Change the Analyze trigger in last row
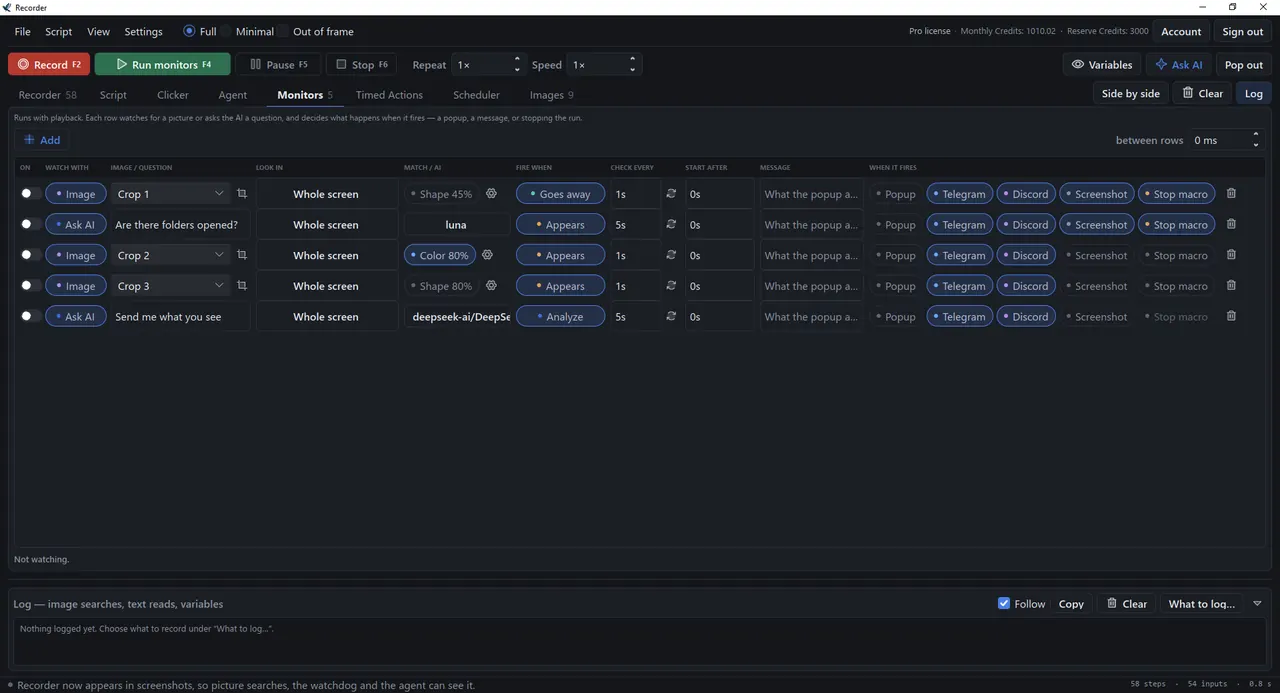This screenshot has height=693, width=1280. pos(560,317)
